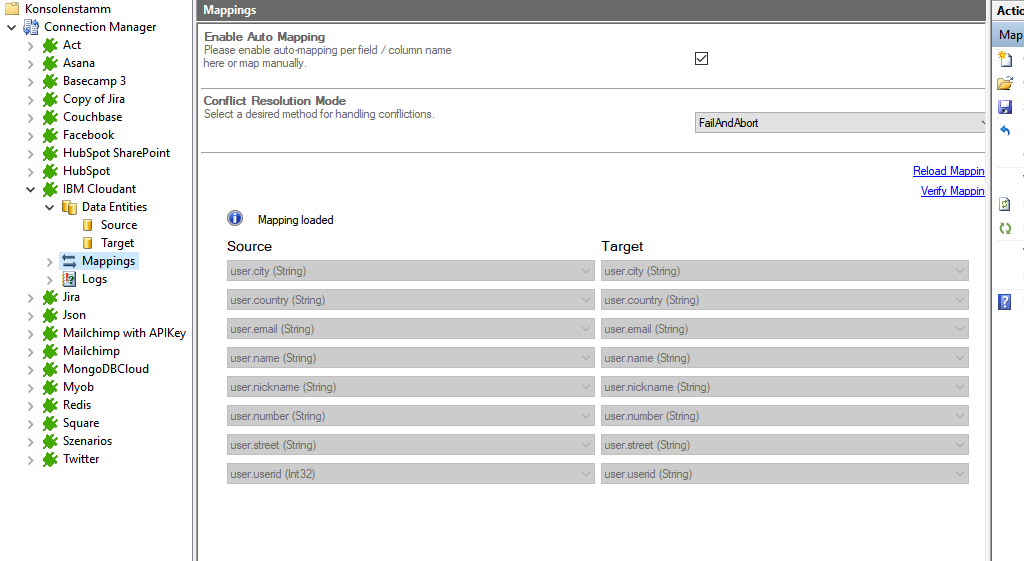Open the source user.userid (Int32) dropdown
Viewport: 1024px width, 561px height.
(410, 474)
